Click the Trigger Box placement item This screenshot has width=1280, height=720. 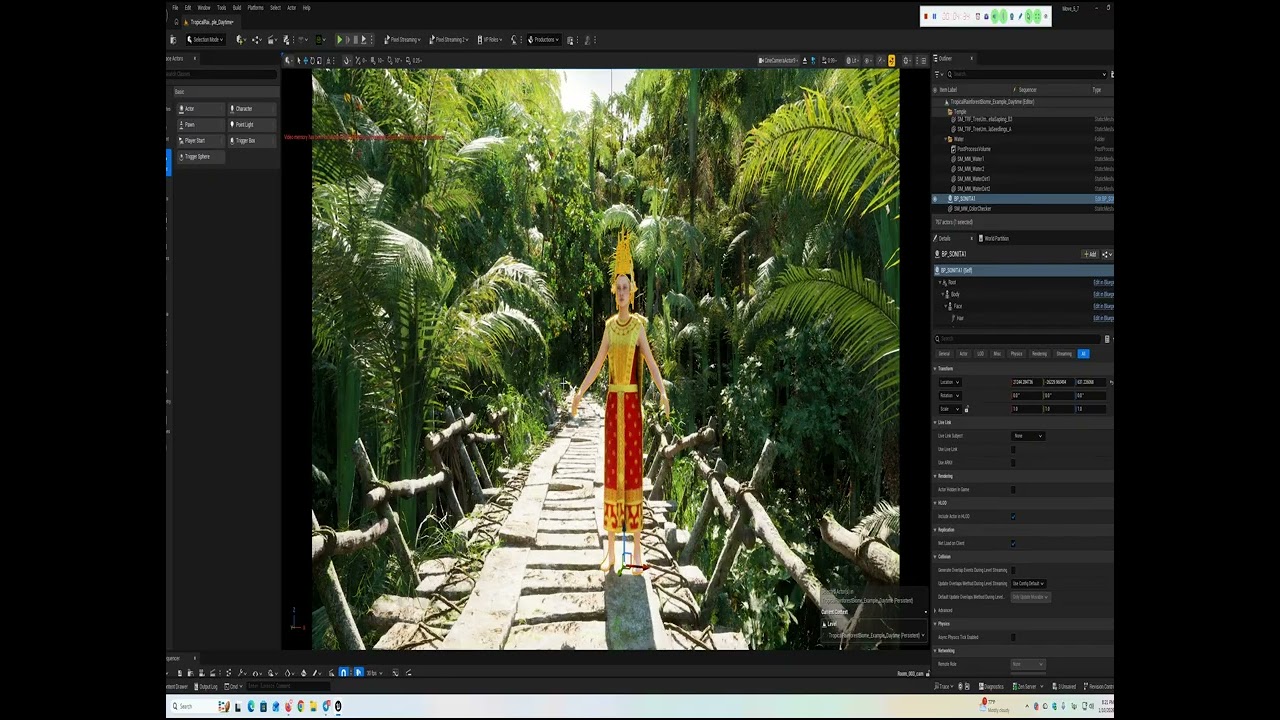click(253, 141)
